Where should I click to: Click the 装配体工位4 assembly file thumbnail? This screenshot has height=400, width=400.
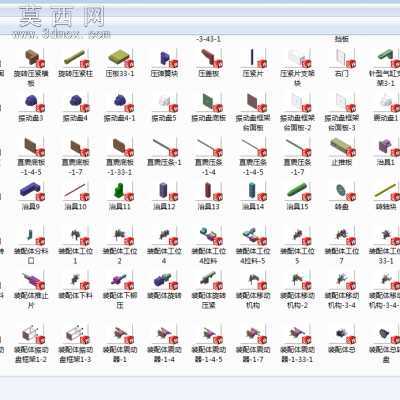coord(164,236)
